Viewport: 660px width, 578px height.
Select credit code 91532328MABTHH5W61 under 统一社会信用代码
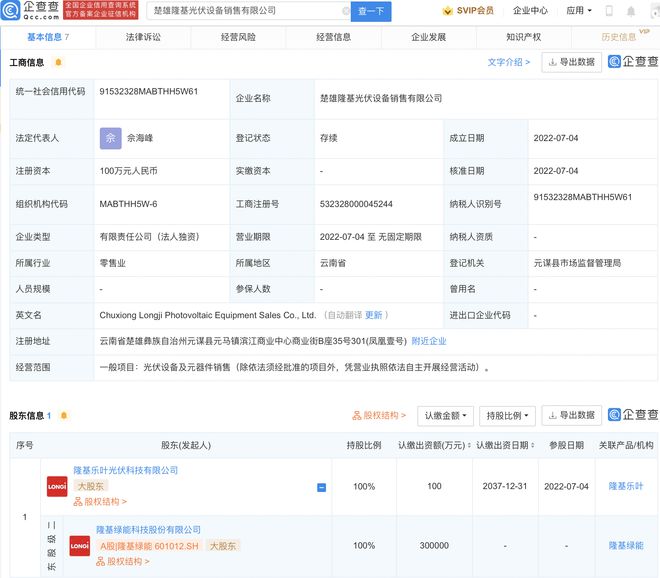pyautogui.click(x=149, y=91)
